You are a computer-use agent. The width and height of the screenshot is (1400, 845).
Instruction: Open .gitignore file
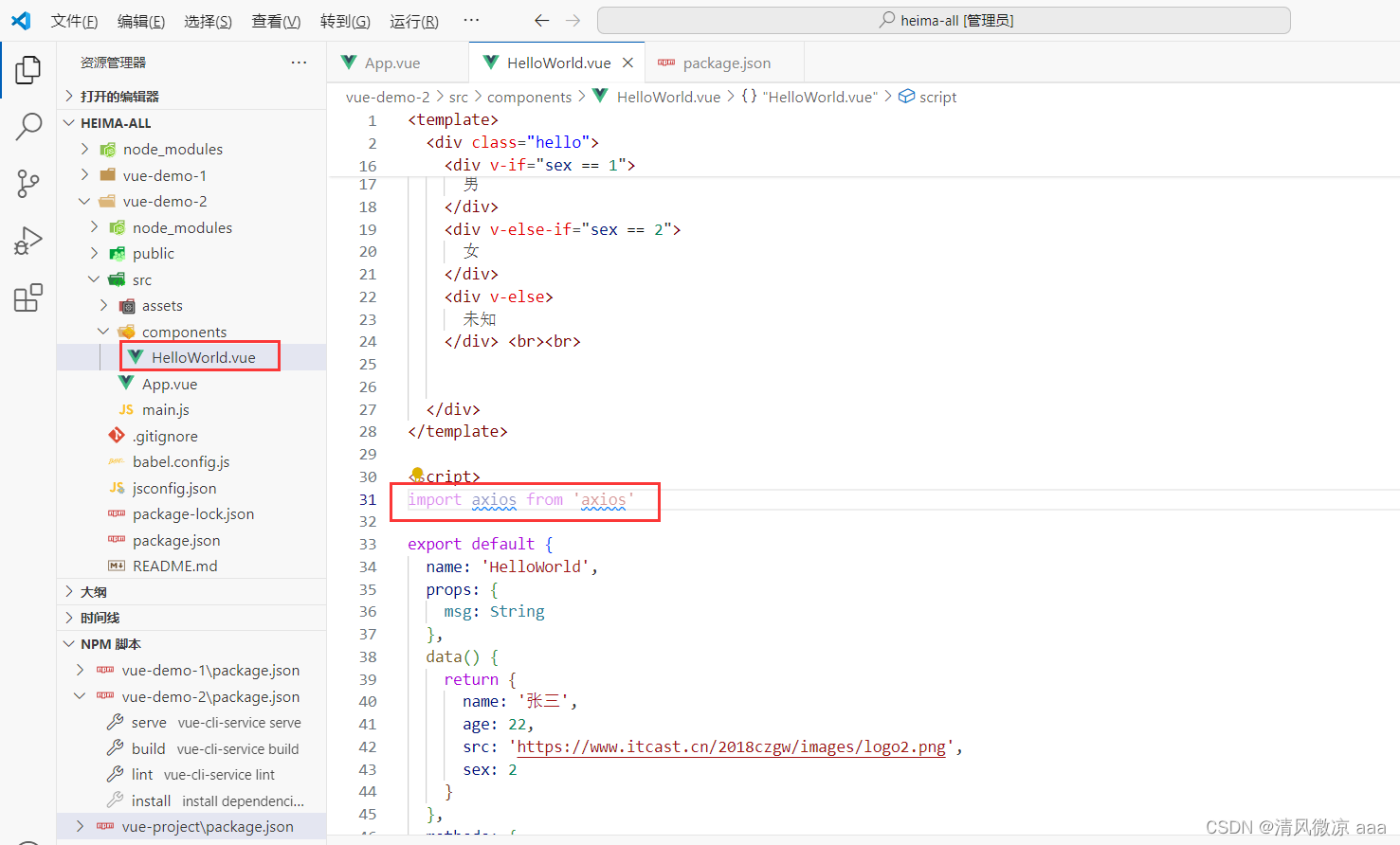coord(165,436)
